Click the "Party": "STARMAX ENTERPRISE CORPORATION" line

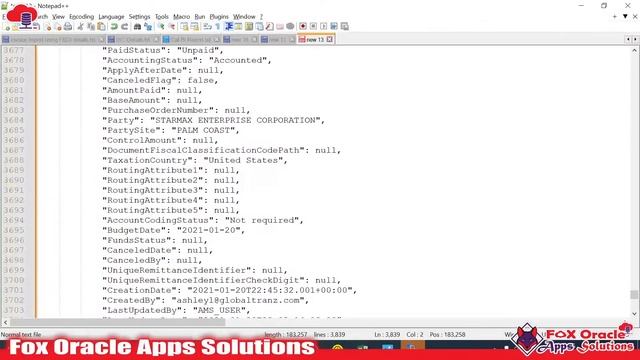coord(213,120)
